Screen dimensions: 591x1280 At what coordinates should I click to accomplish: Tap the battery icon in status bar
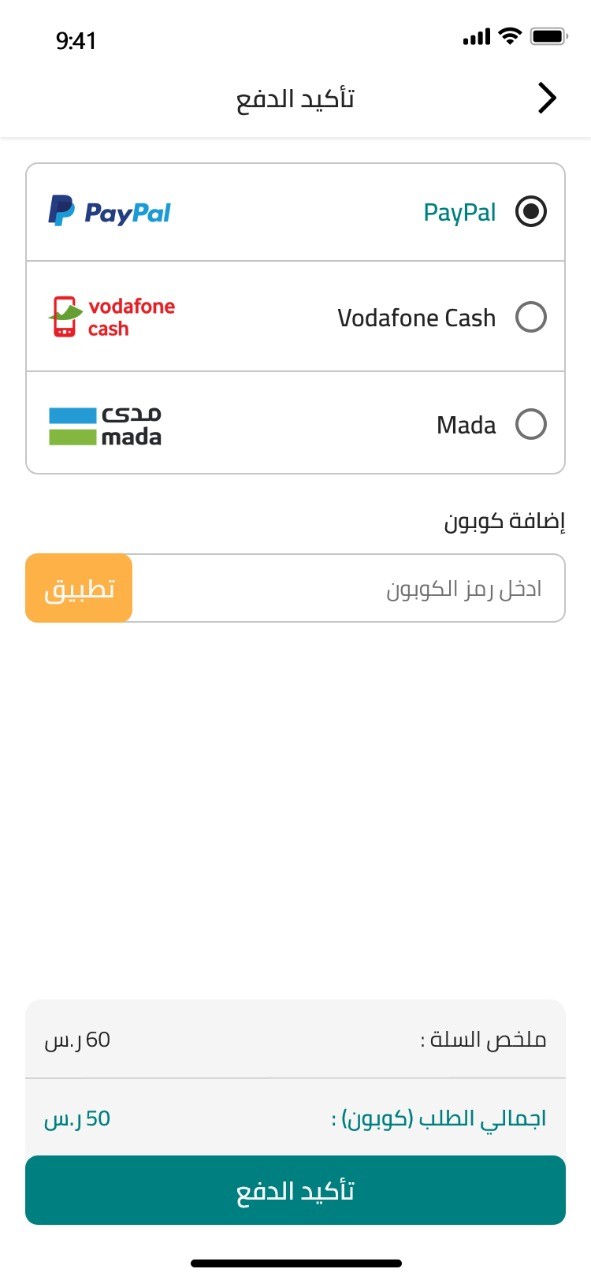[x=549, y=37]
